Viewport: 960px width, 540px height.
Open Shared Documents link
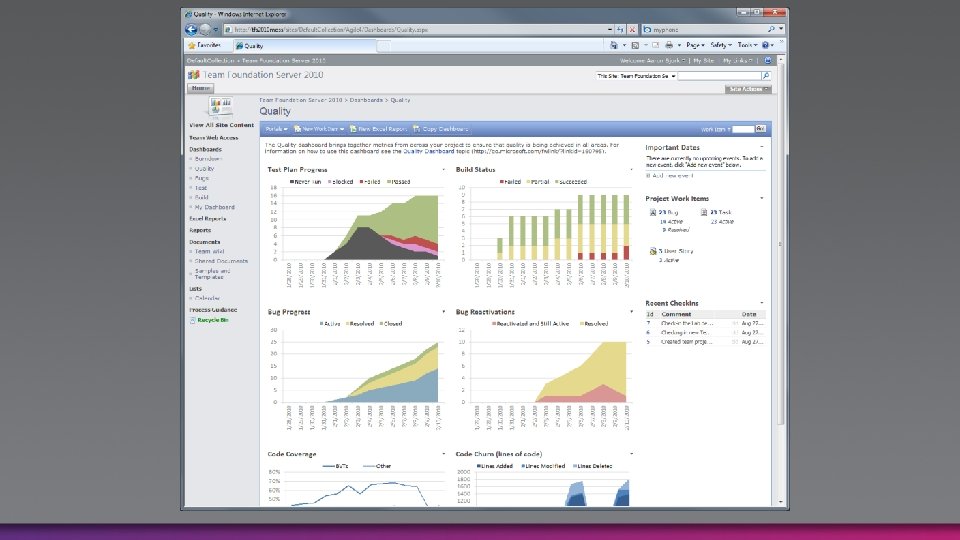pos(221,261)
